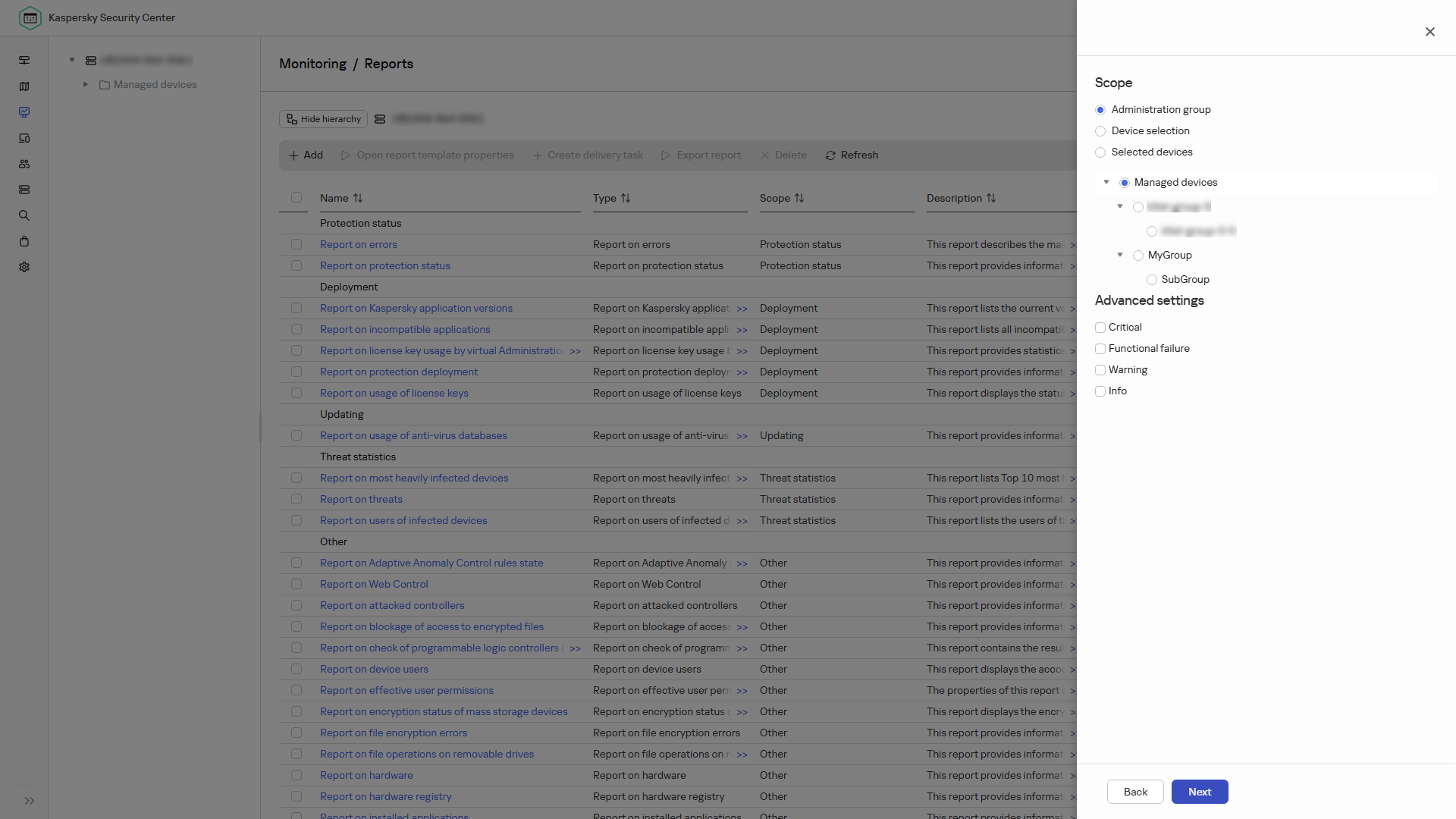The width and height of the screenshot is (1456, 819).
Task: Click Refresh in the reports toolbar
Action: coord(852,155)
